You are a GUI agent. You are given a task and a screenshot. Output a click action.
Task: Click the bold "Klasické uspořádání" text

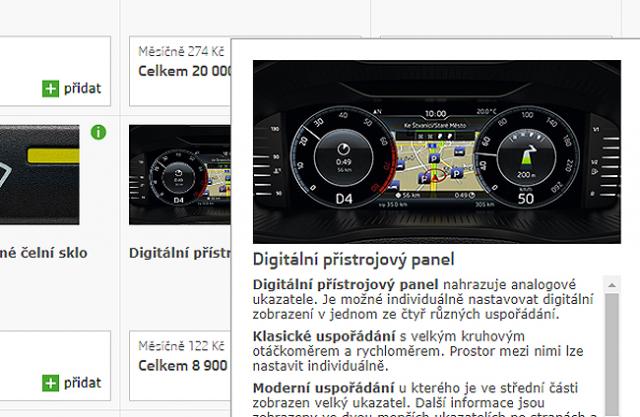point(324,336)
